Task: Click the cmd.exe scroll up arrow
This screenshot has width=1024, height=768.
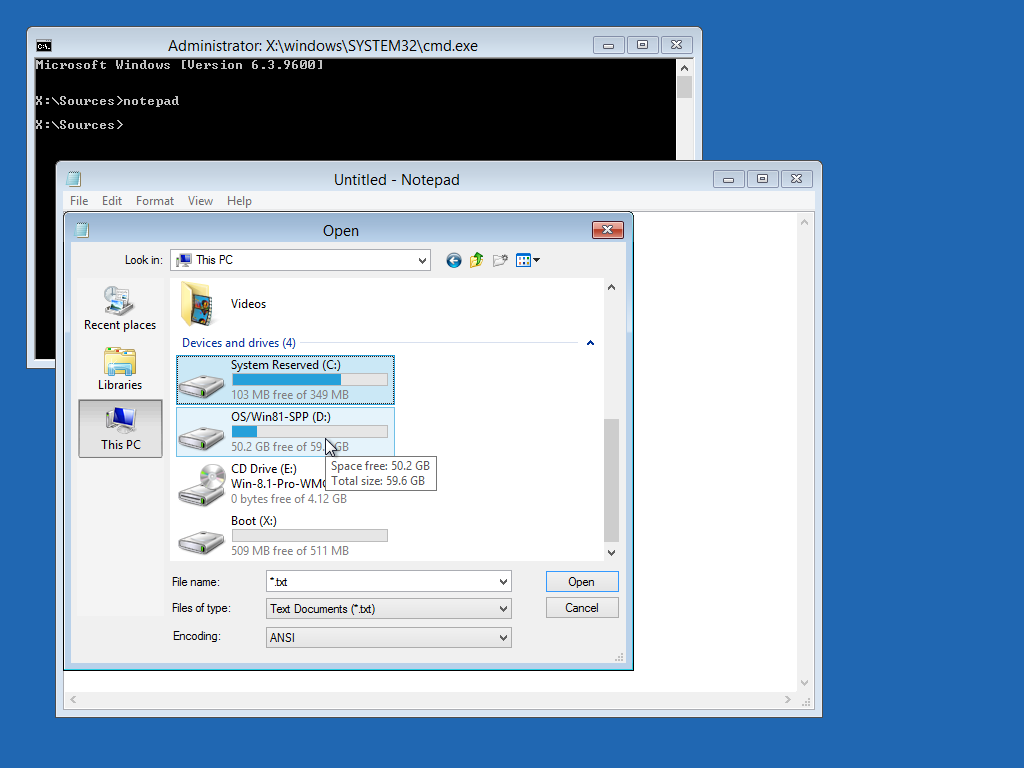Action: 684,68
